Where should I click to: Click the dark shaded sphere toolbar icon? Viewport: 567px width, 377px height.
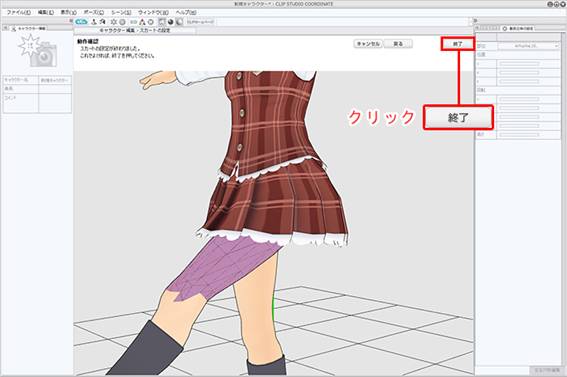coord(170,22)
